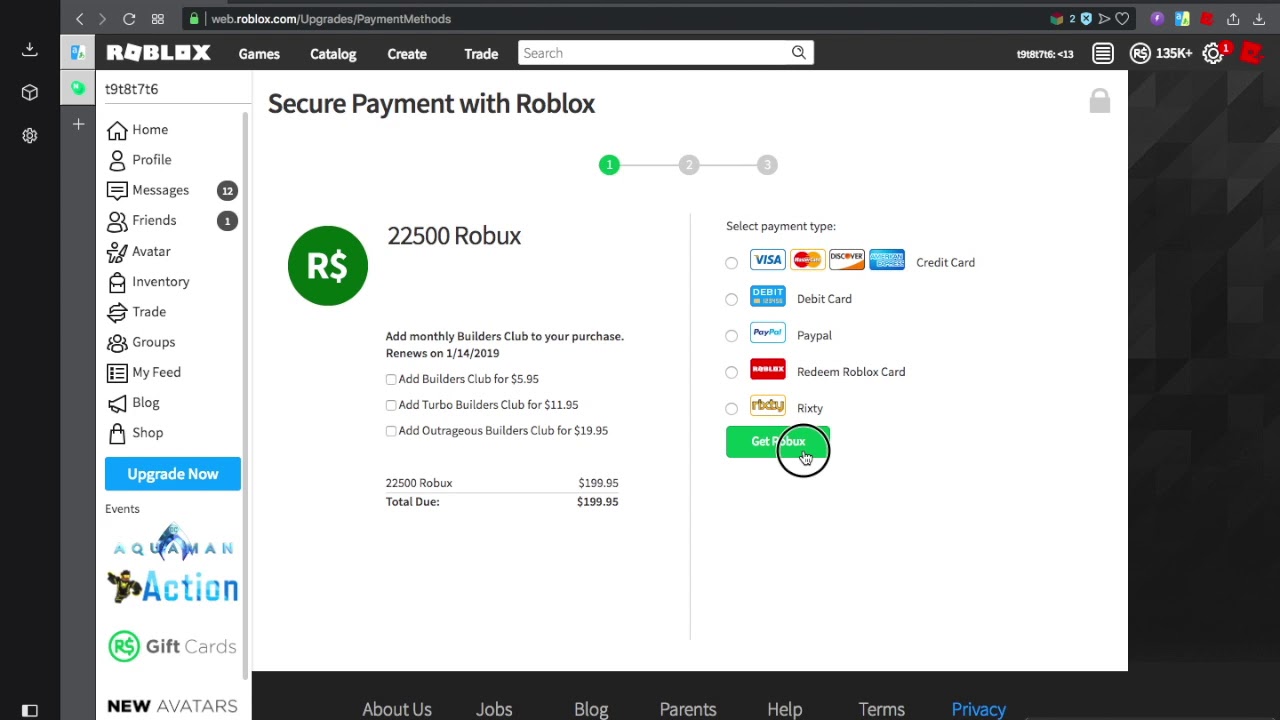Select Paypal payment type

(732, 336)
